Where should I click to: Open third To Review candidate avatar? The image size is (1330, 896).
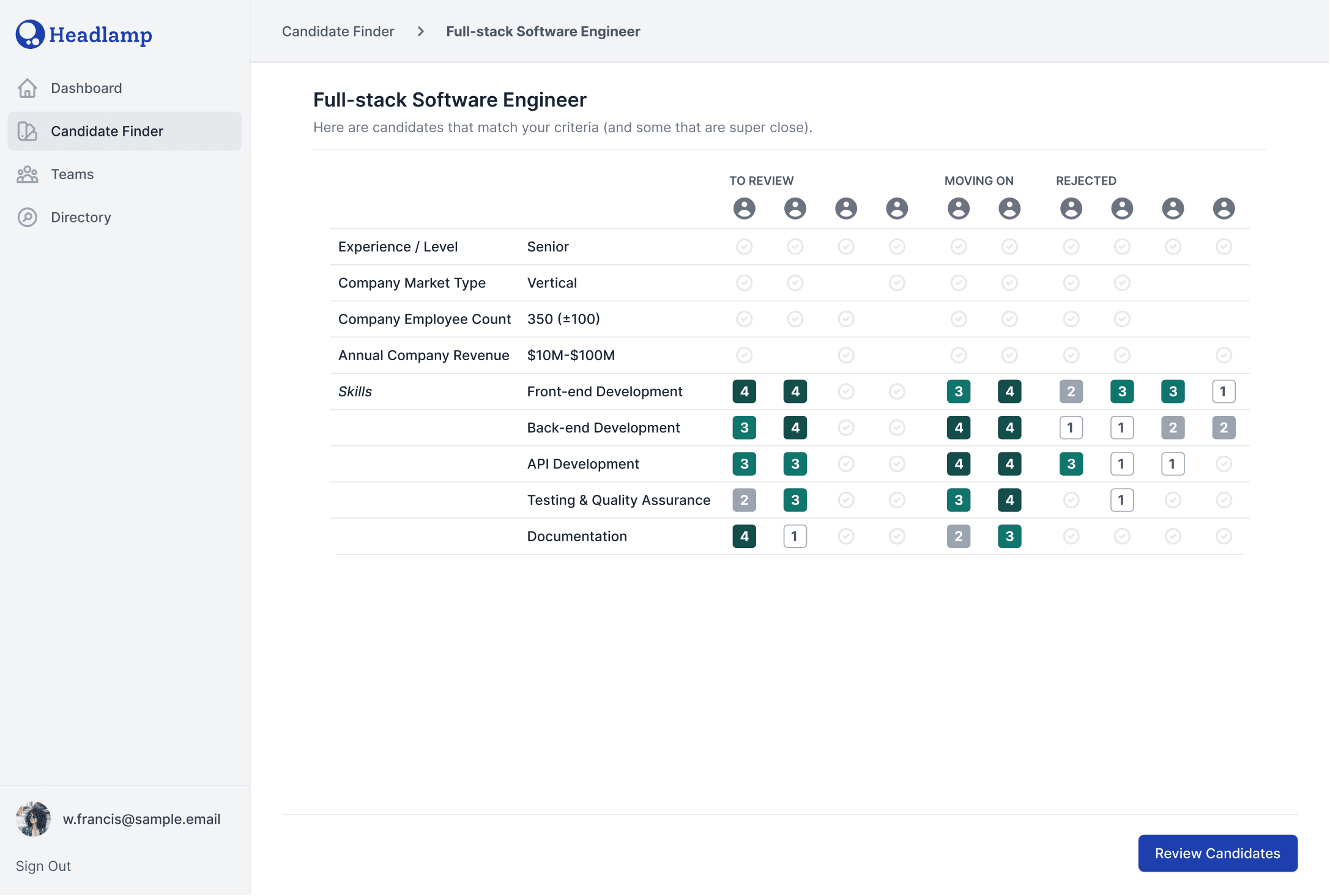coord(845,209)
